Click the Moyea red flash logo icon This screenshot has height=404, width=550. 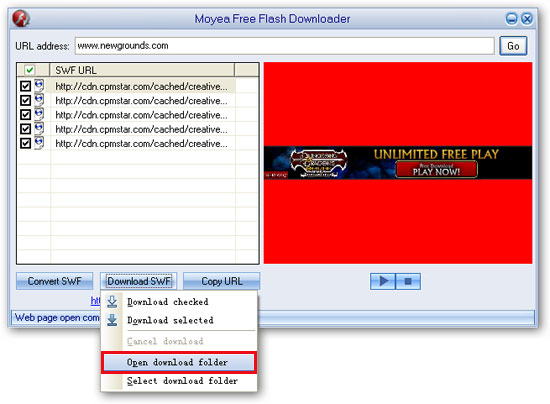[21, 19]
